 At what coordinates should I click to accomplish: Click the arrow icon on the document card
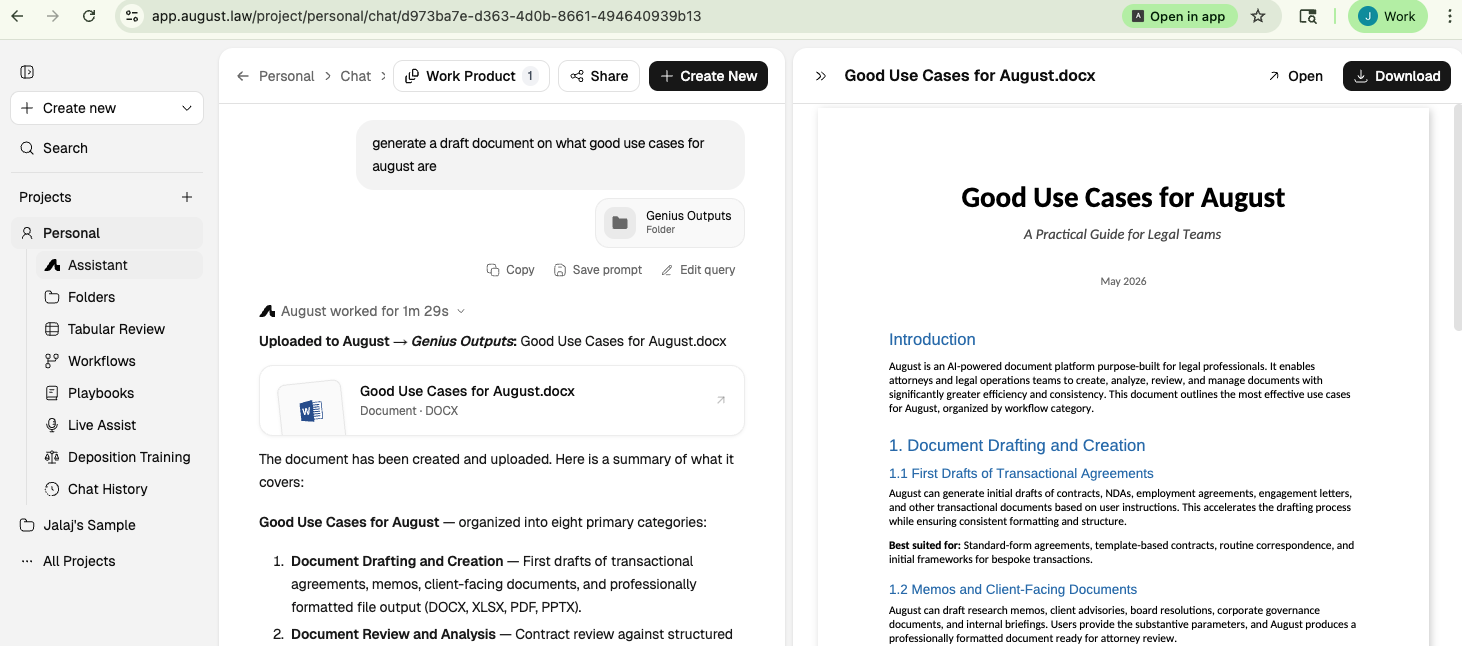[721, 400]
